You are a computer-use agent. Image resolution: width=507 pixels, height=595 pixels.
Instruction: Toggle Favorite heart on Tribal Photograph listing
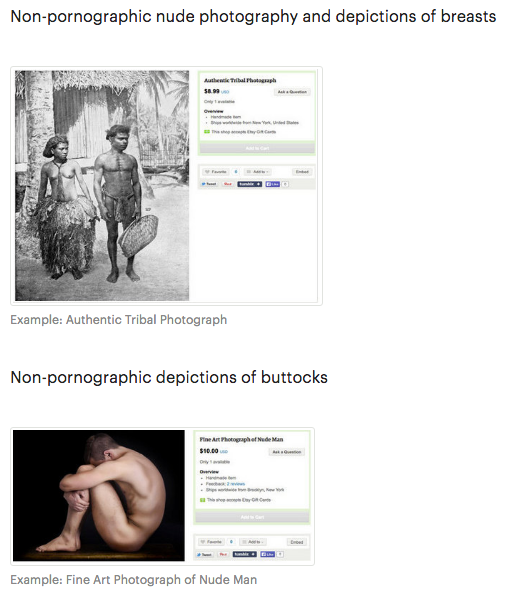[216, 172]
